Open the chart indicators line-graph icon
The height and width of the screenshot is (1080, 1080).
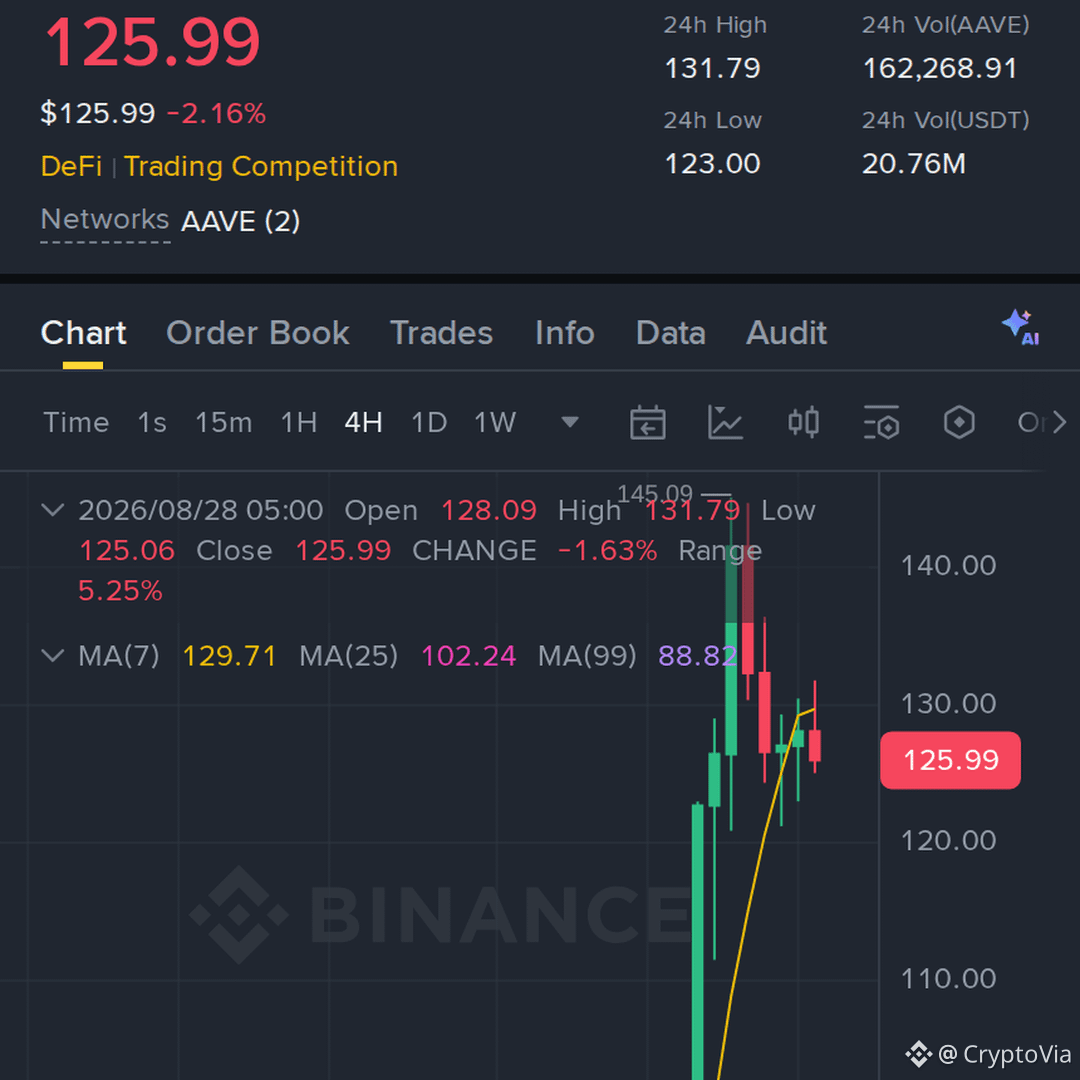pos(725,422)
